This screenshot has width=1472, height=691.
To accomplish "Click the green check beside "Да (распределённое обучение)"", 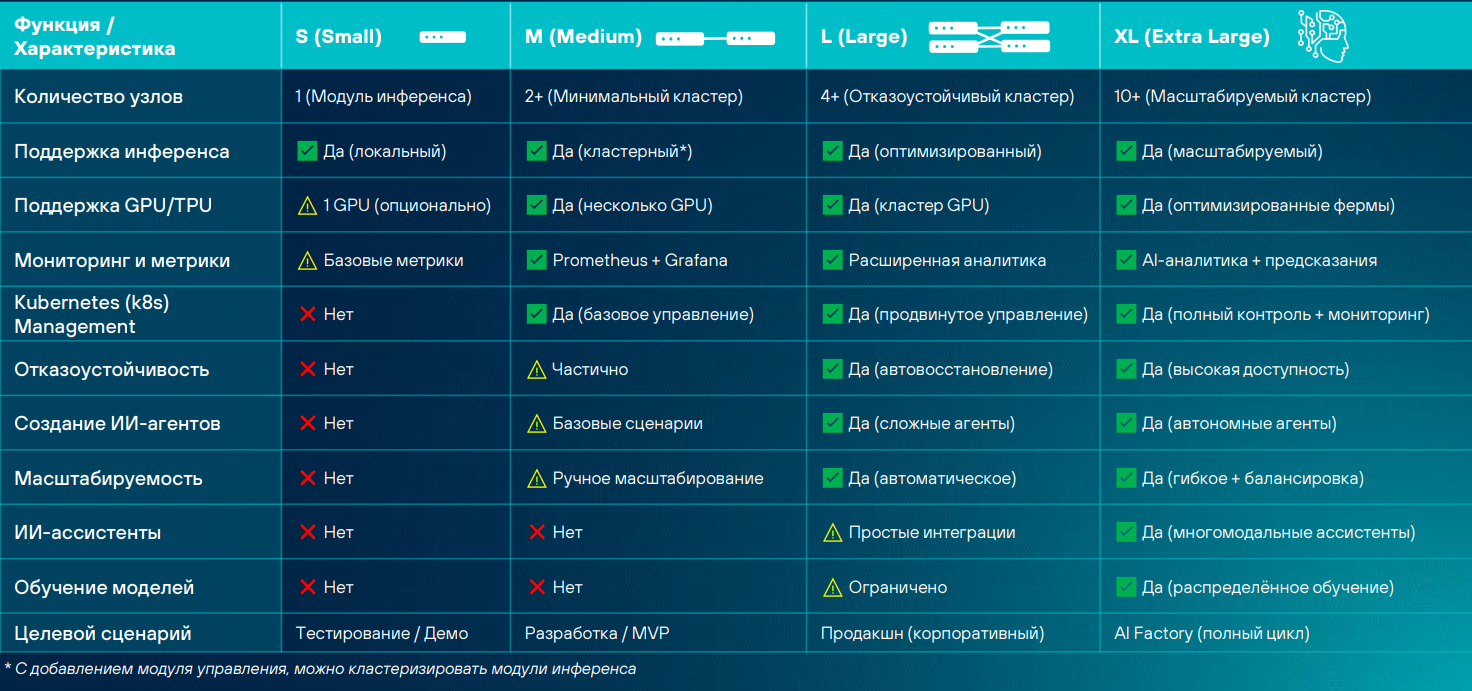I will point(1127,587).
